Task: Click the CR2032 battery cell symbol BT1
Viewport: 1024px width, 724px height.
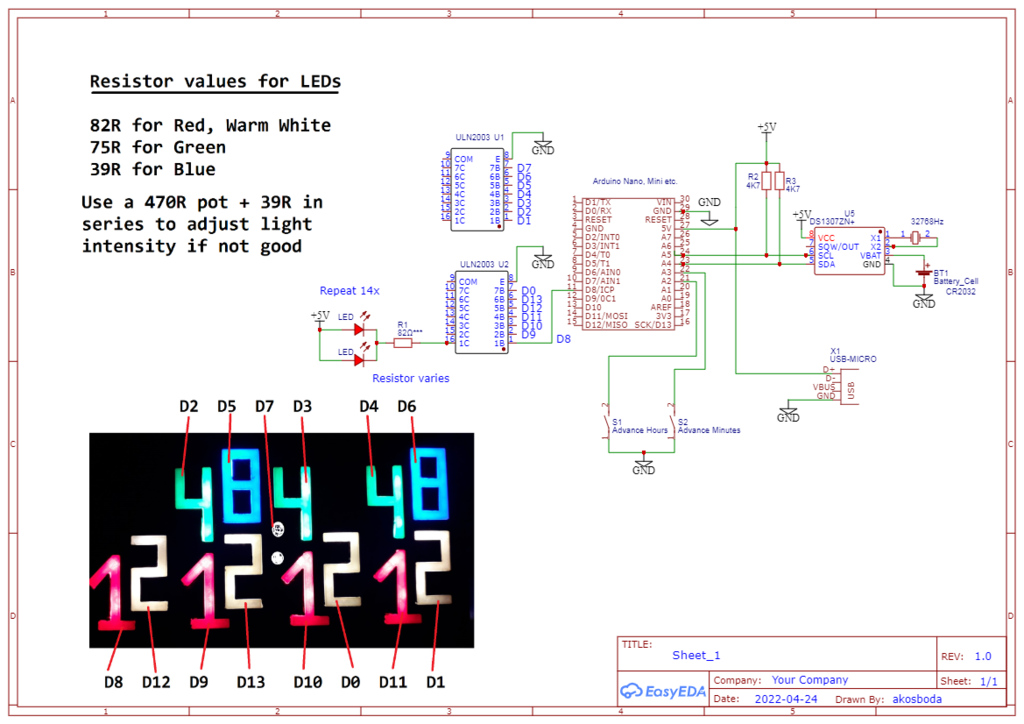Action: coord(922,272)
